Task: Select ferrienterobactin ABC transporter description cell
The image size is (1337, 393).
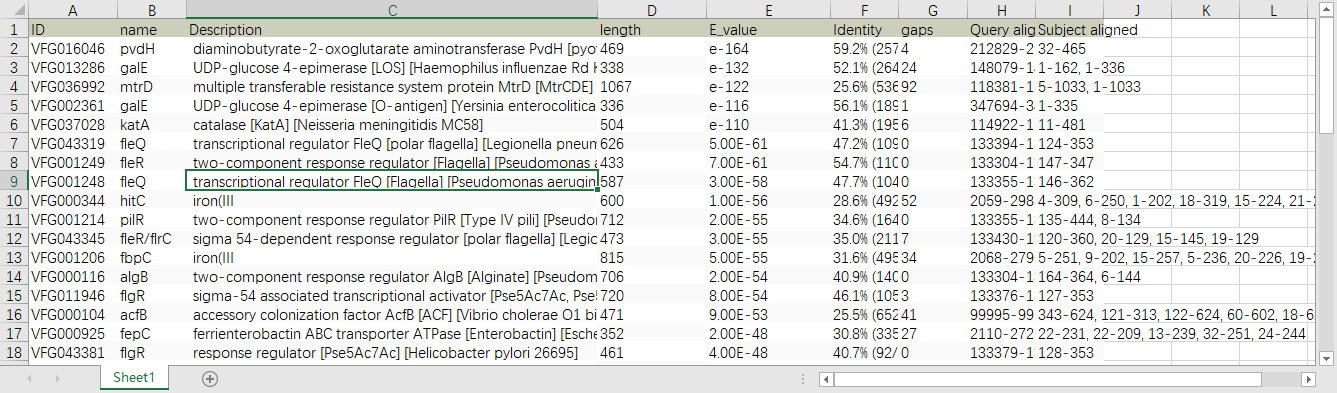Action: click(392, 333)
